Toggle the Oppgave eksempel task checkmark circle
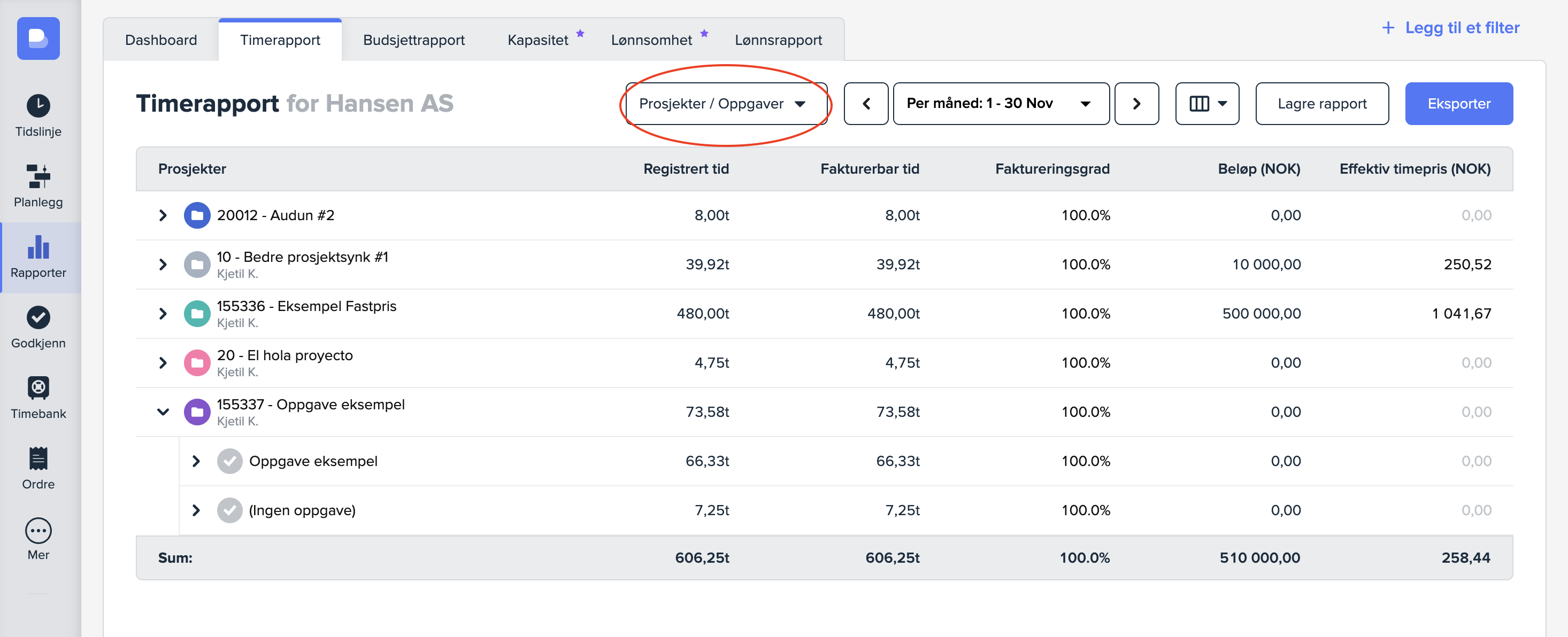This screenshot has height=637, width=1568. coord(229,461)
